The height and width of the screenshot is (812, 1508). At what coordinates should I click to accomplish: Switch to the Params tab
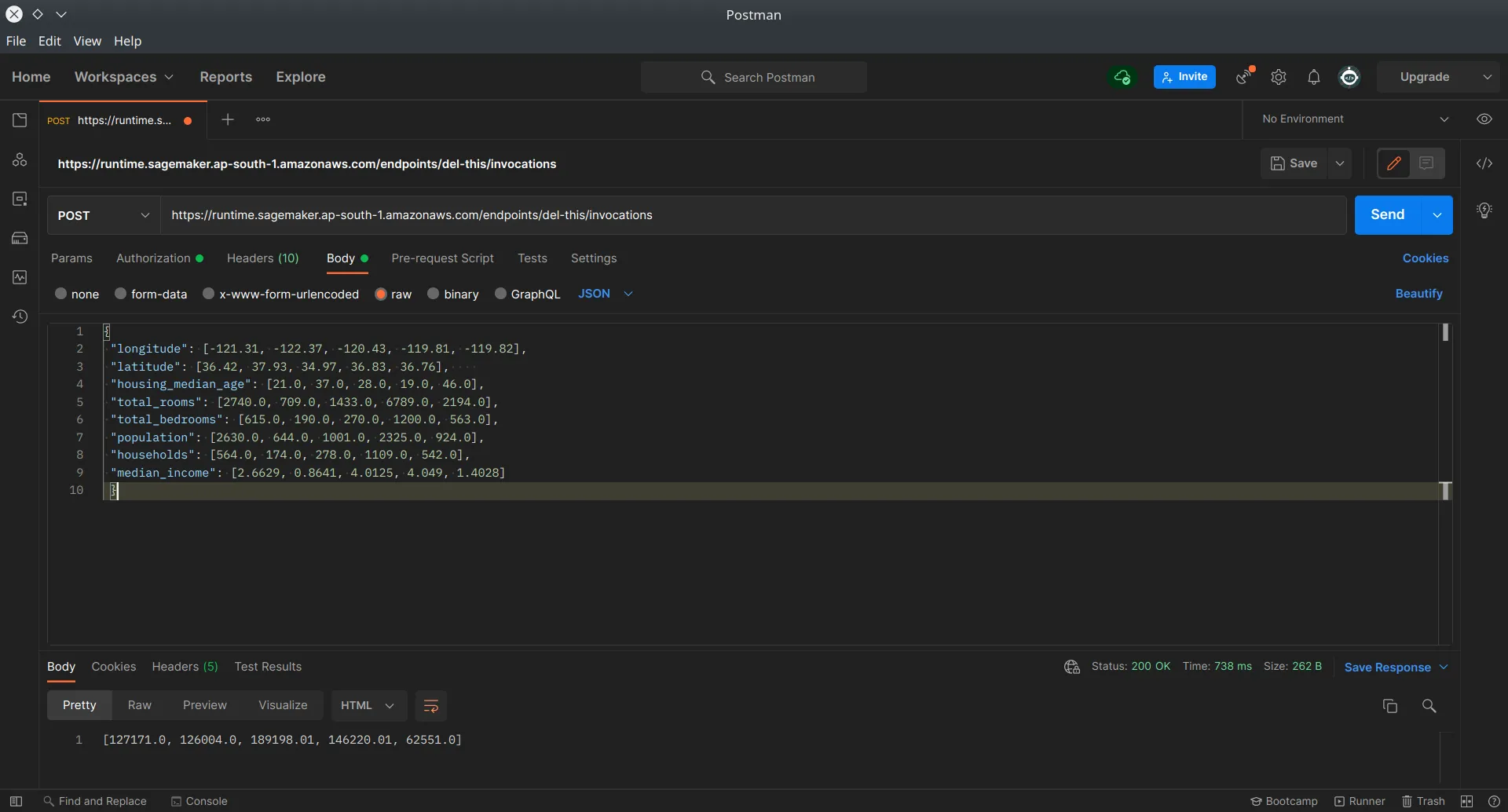(x=71, y=258)
